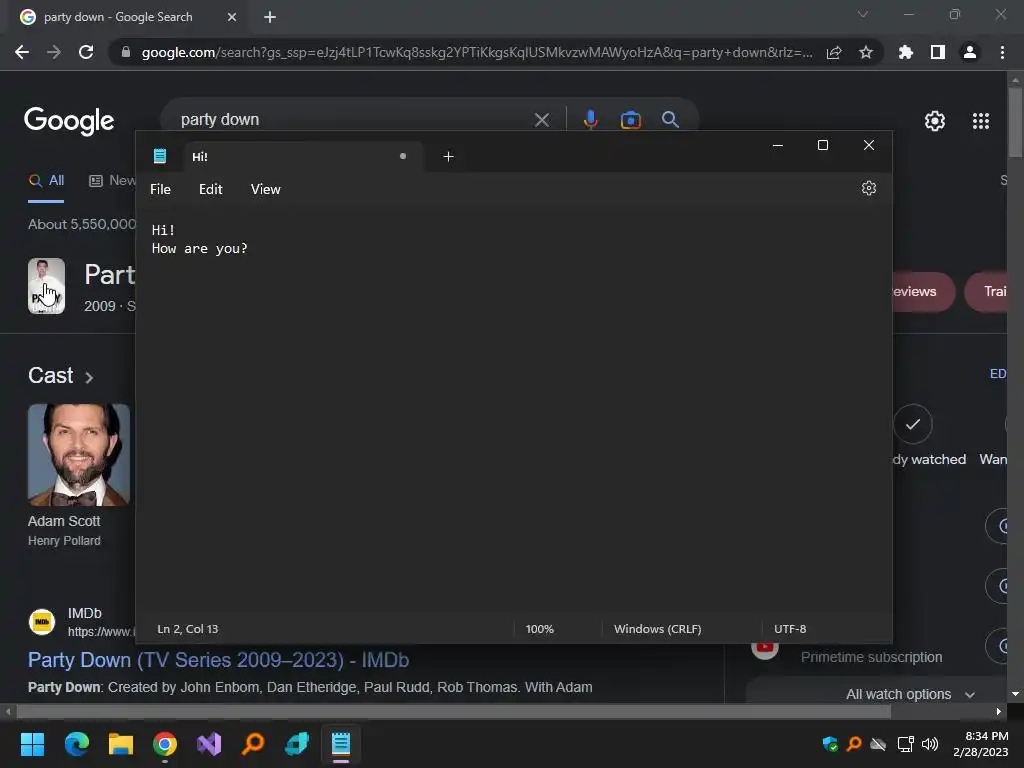Mark as already watched checkmark

[912, 424]
